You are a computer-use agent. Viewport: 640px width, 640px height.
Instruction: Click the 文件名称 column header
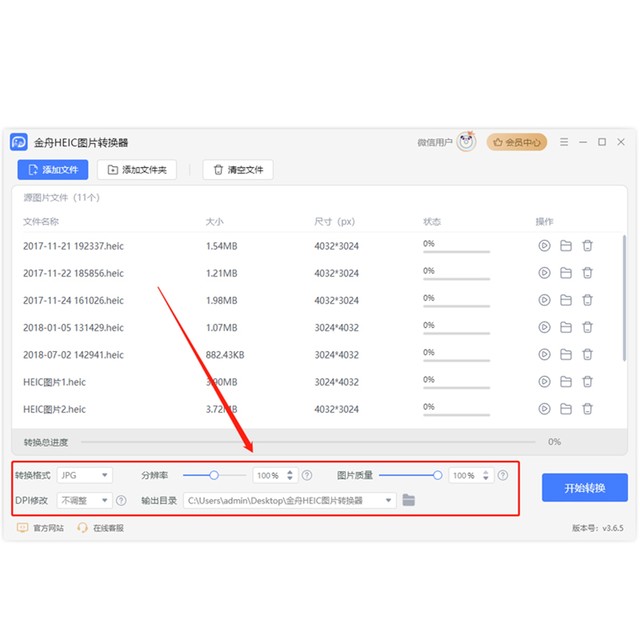tap(41, 222)
